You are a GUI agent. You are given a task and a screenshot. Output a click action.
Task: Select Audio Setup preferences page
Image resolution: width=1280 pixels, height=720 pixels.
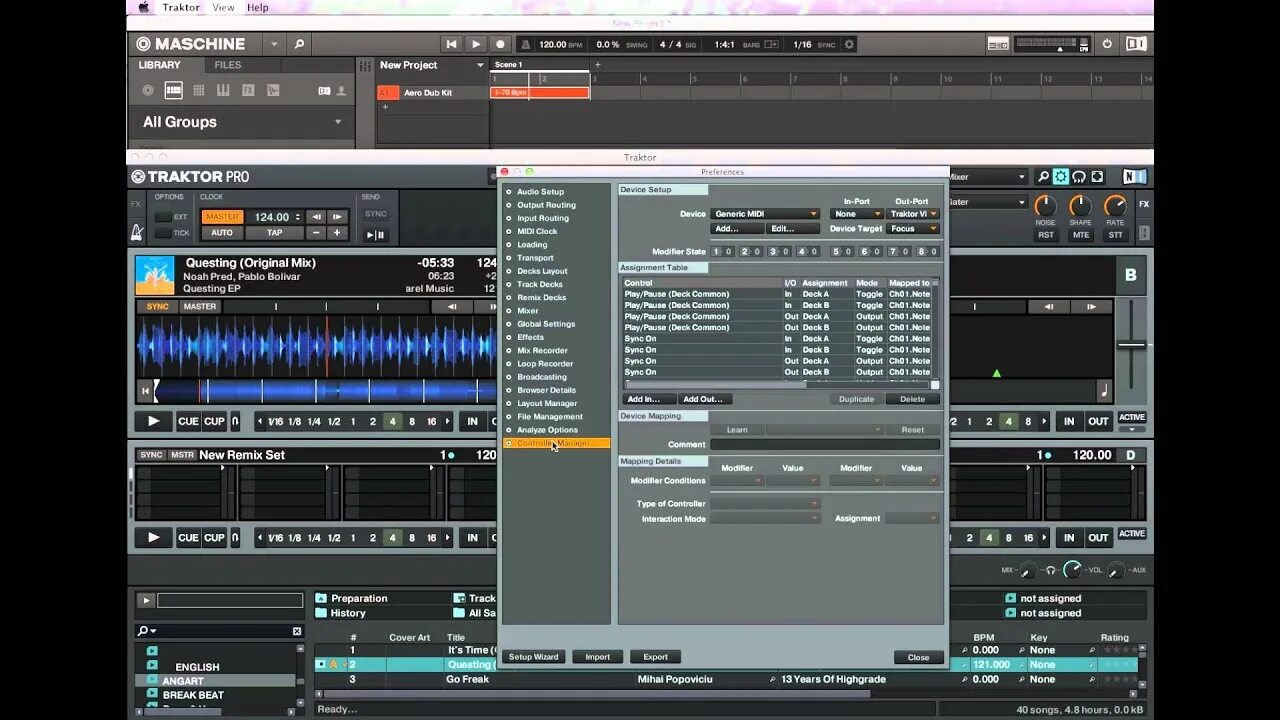click(540, 192)
